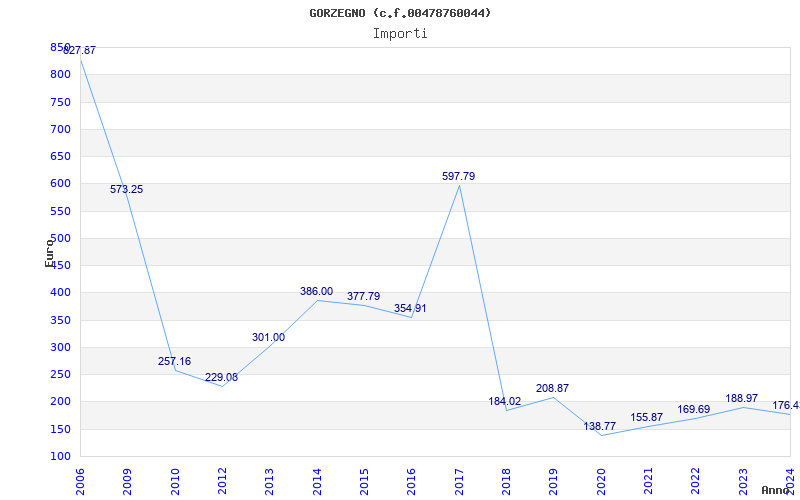Click the 2022 x-axis label

pos(695,482)
